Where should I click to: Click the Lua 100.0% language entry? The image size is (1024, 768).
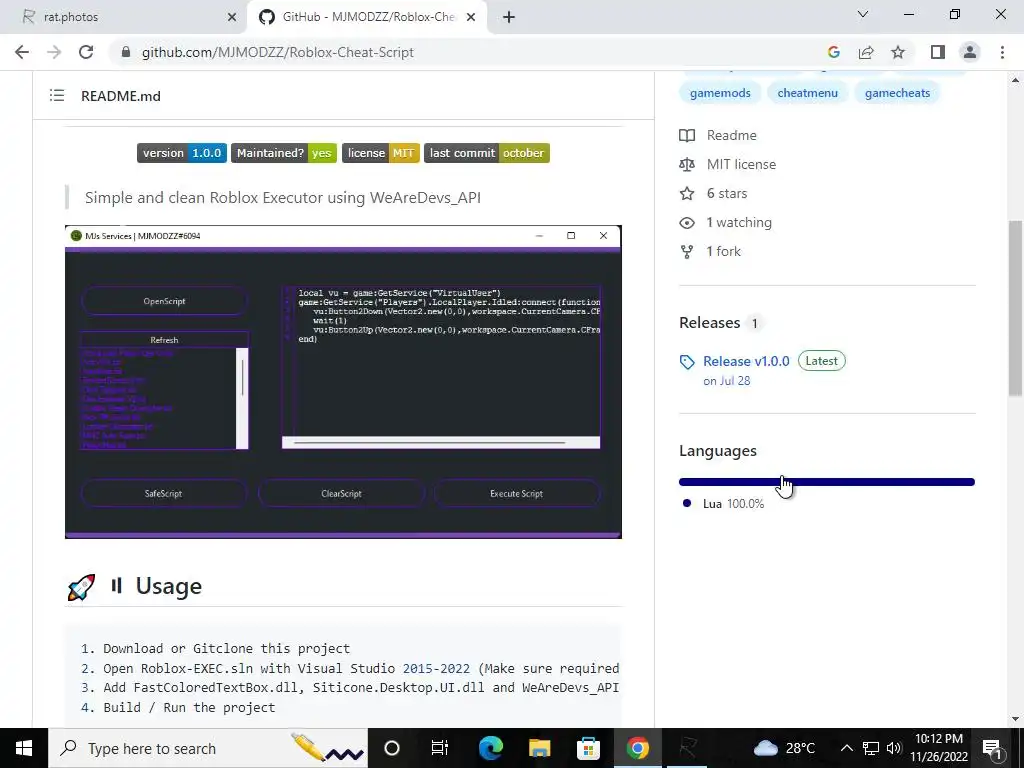pyautogui.click(x=733, y=504)
